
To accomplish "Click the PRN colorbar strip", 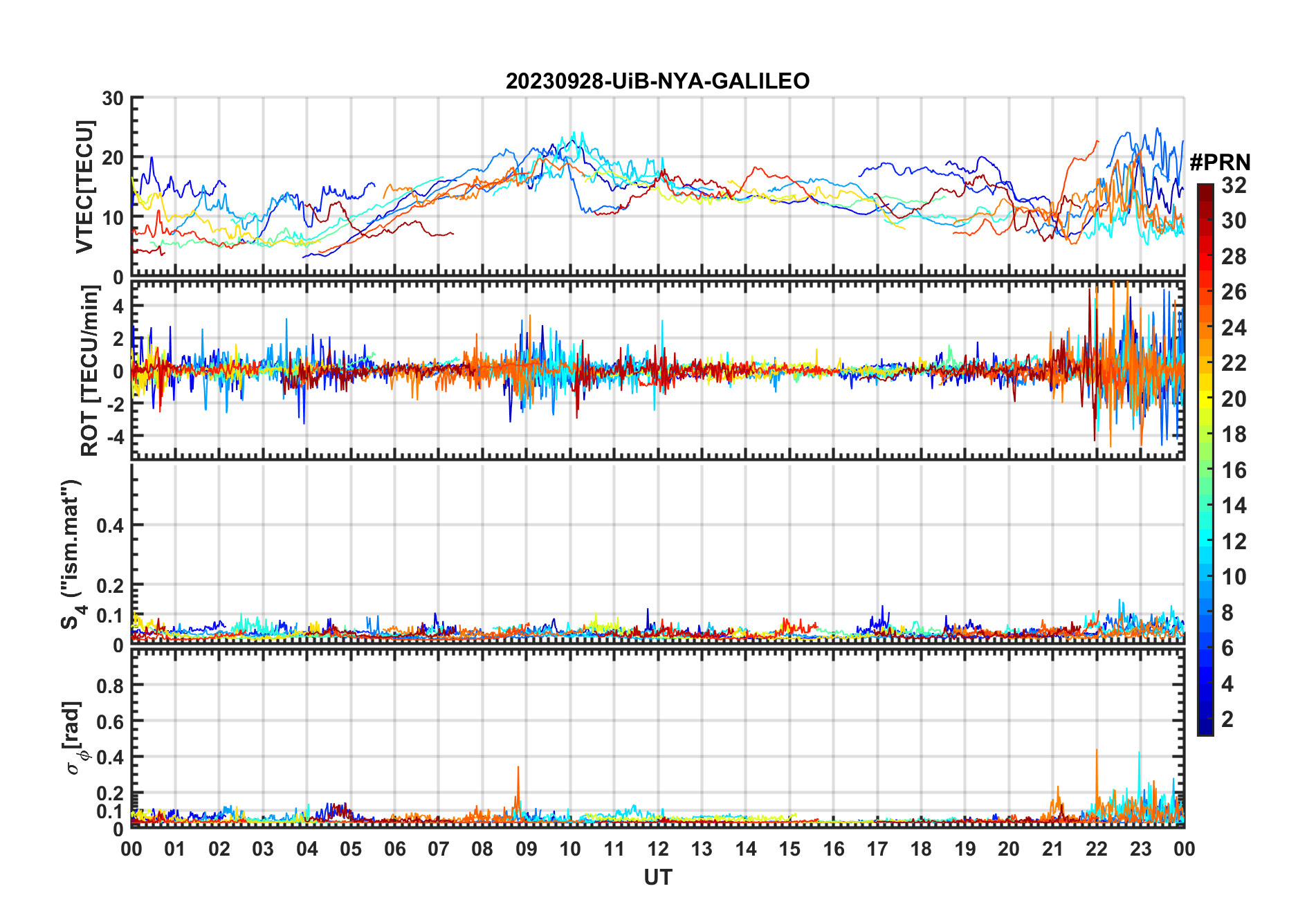I will pyautogui.click(x=1205, y=459).
